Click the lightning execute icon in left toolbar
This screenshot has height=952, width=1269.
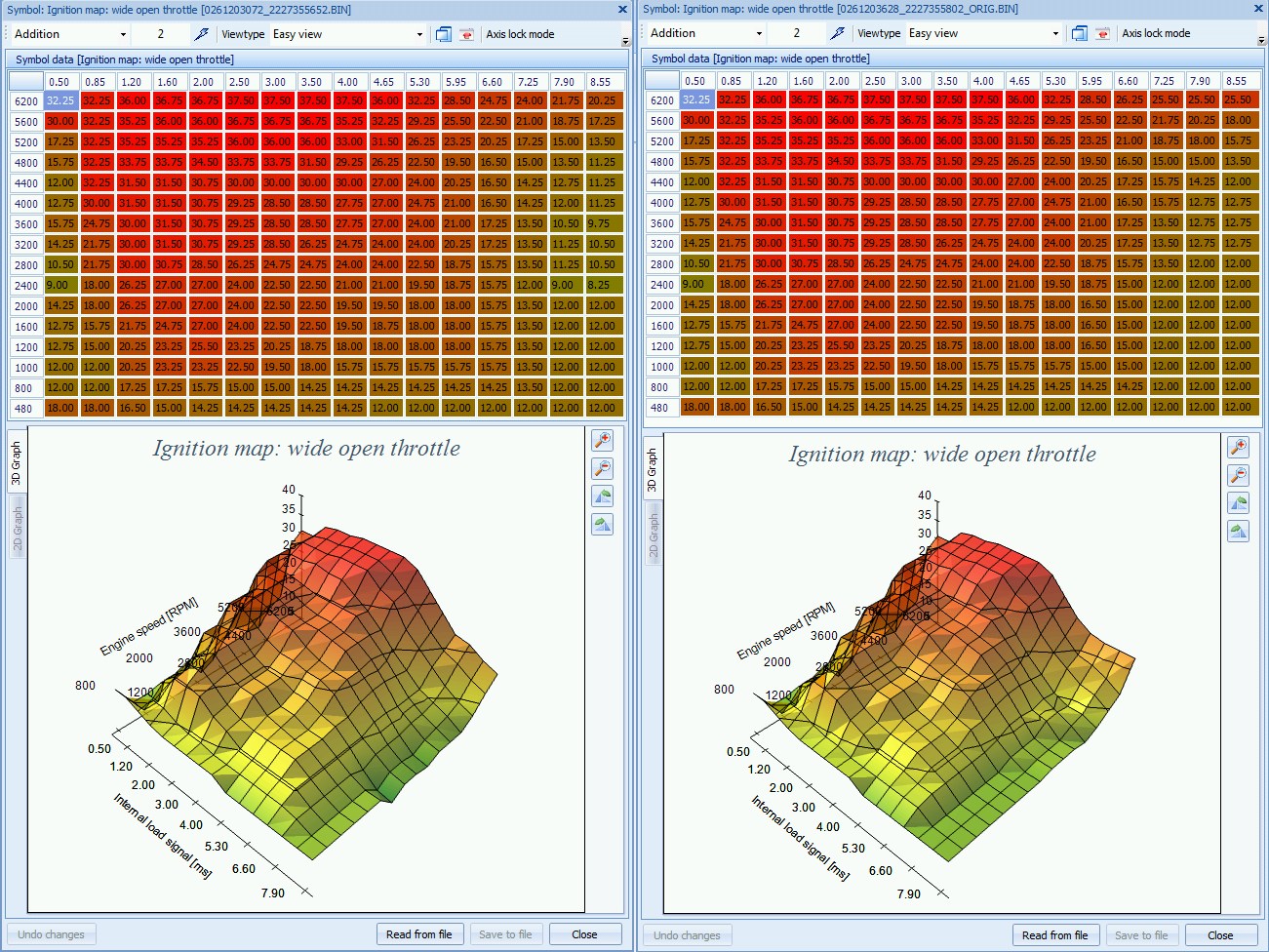click(202, 34)
